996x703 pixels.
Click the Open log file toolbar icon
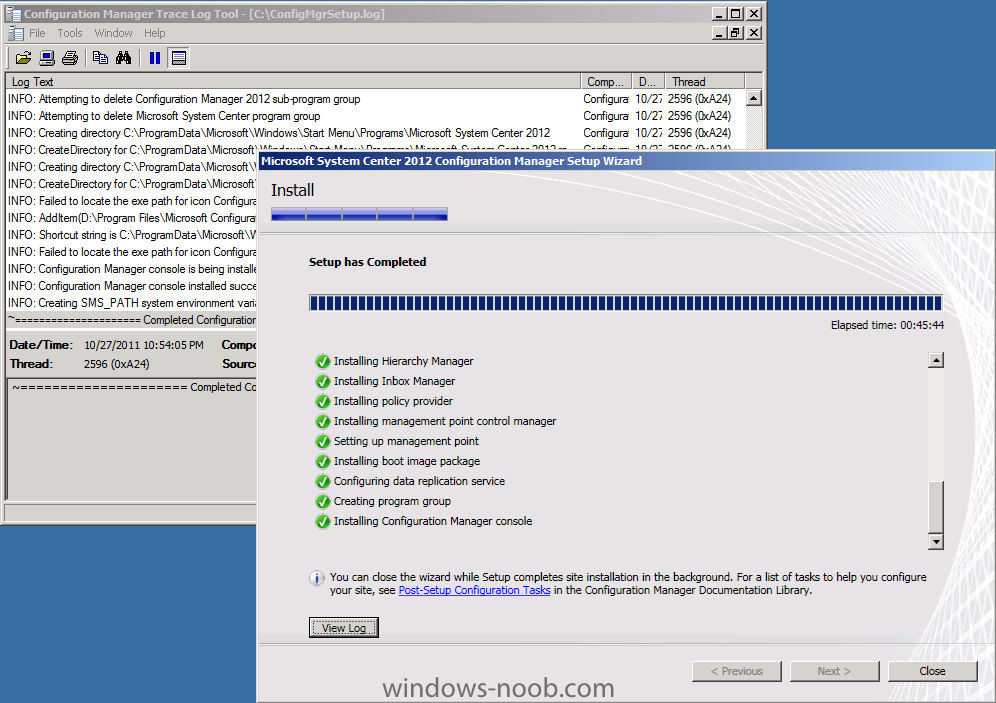[x=24, y=58]
